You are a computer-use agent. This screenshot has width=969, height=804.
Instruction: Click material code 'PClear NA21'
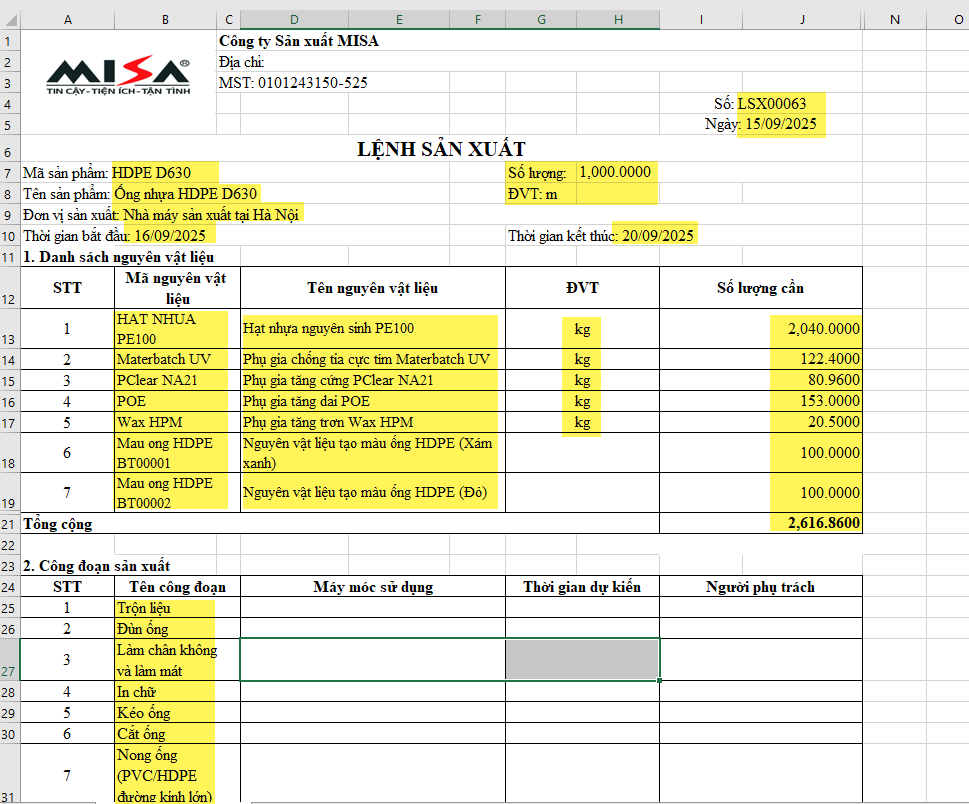(x=157, y=380)
